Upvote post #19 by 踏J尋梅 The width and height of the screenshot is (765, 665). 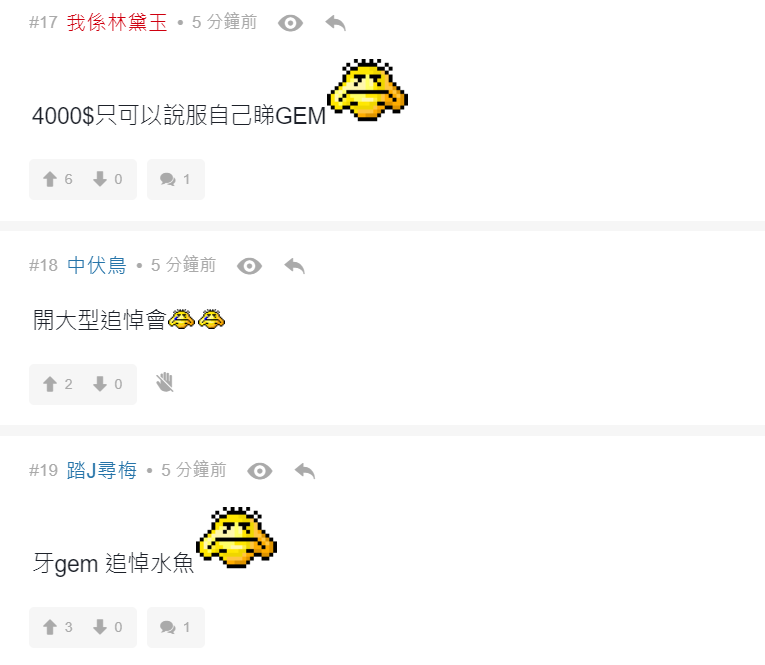coord(58,627)
